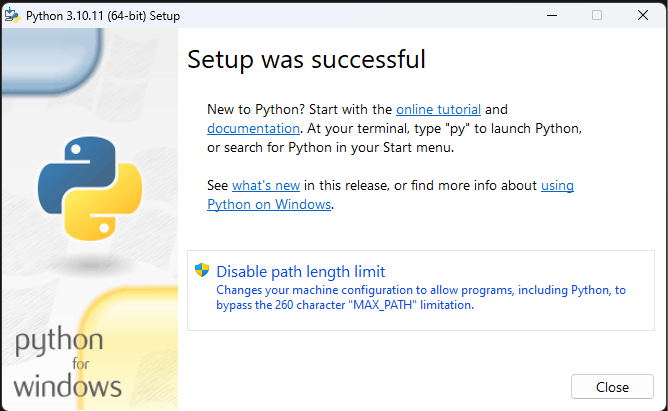Open the what's new link
668x411 pixels.
tap(266, 186)
